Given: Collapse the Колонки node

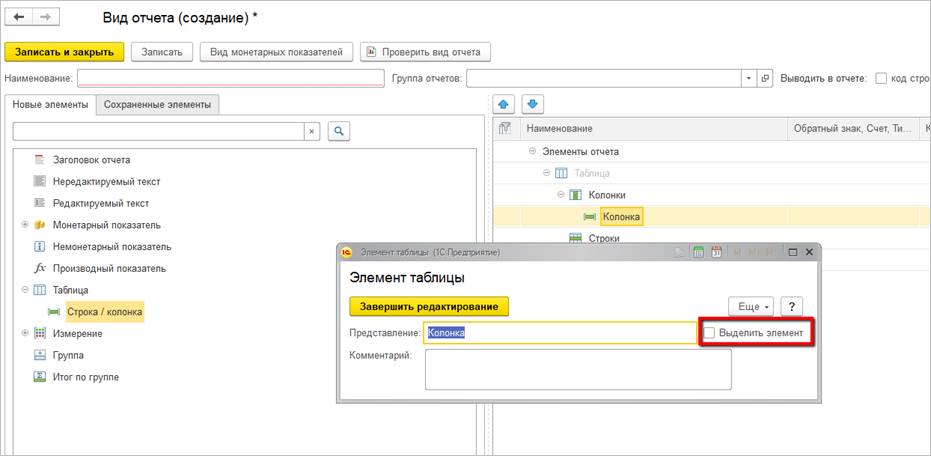Looking at the screenshot, I should pyautogui.click(x=560, y=195).
